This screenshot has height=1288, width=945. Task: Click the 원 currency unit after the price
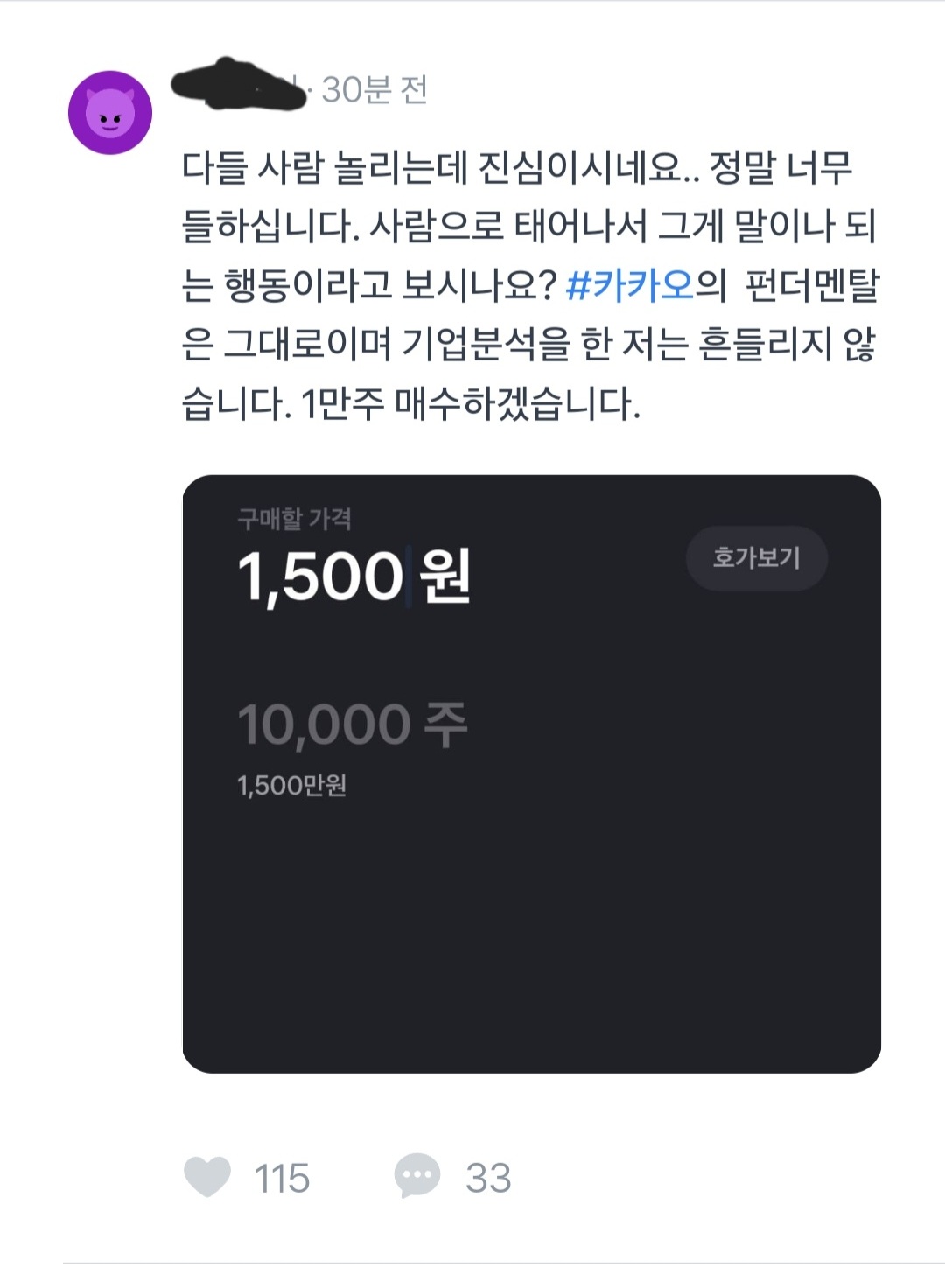445,577
